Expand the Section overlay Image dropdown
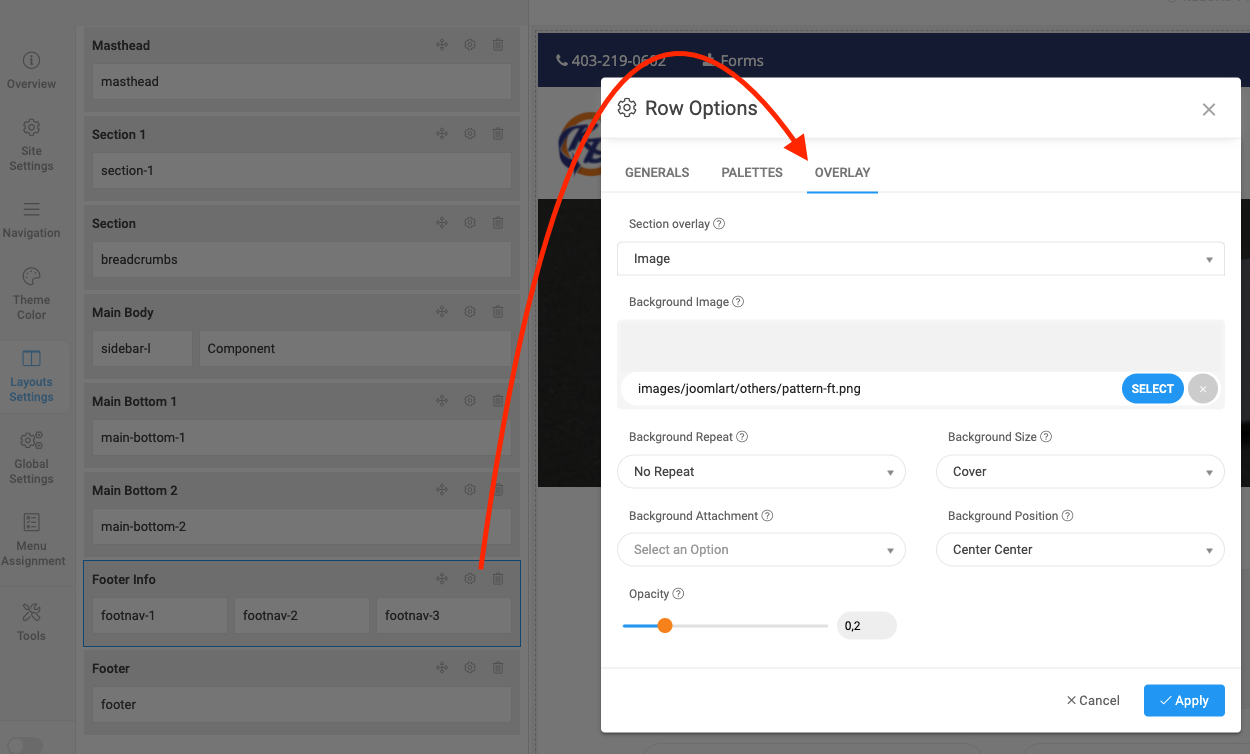Image resolution: width=1250 pixels, height=754 pixels. (920, 259)
